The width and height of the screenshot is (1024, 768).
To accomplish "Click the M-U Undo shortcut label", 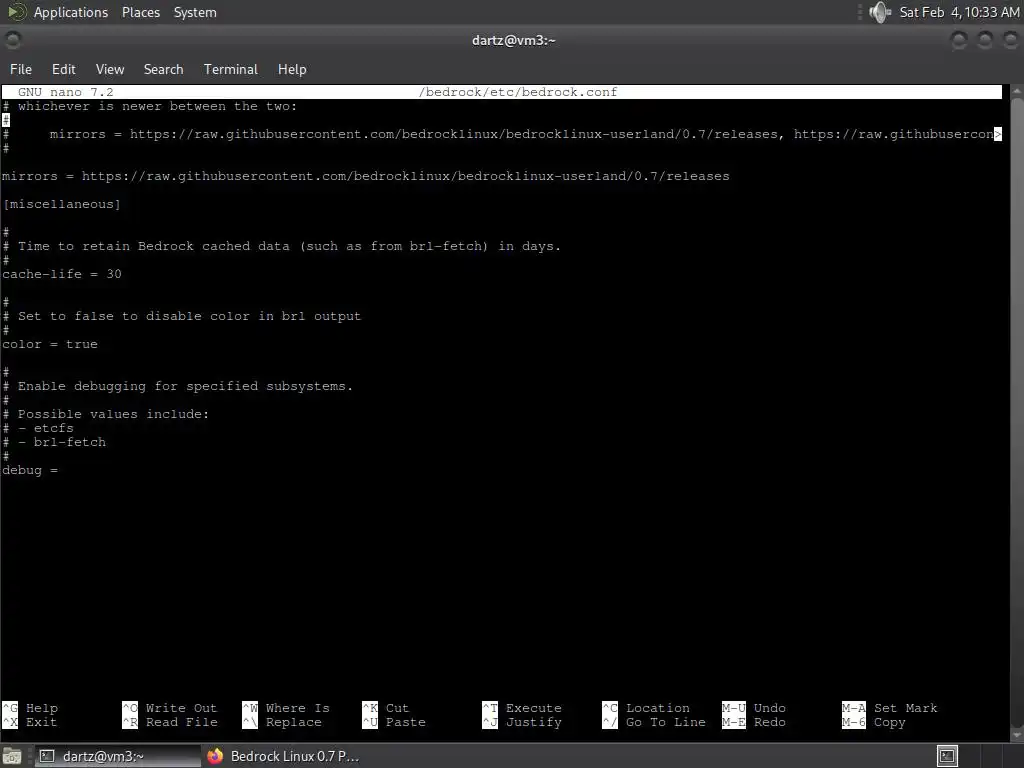I will (x=754, y=708).
